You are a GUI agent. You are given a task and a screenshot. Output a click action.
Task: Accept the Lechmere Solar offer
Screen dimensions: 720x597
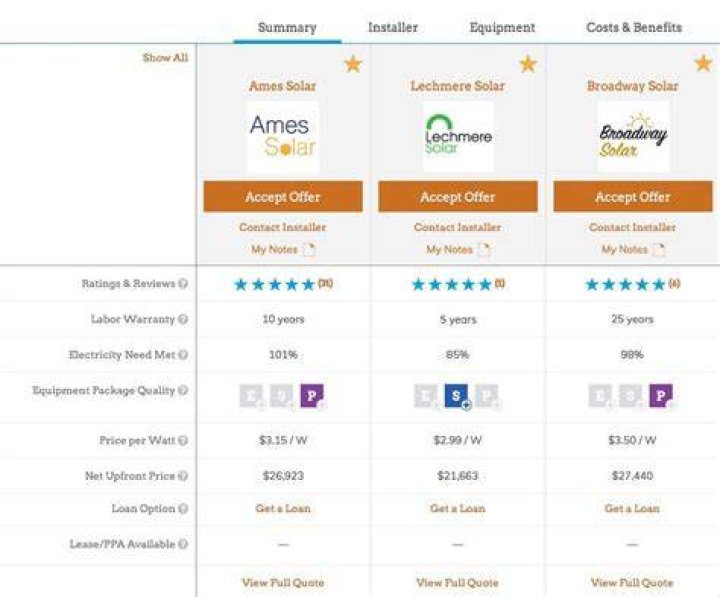point(458,197)
